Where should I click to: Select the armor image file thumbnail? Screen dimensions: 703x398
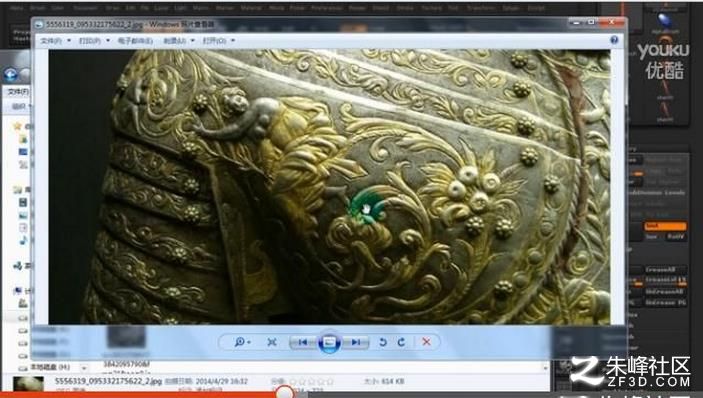point(28,385)
